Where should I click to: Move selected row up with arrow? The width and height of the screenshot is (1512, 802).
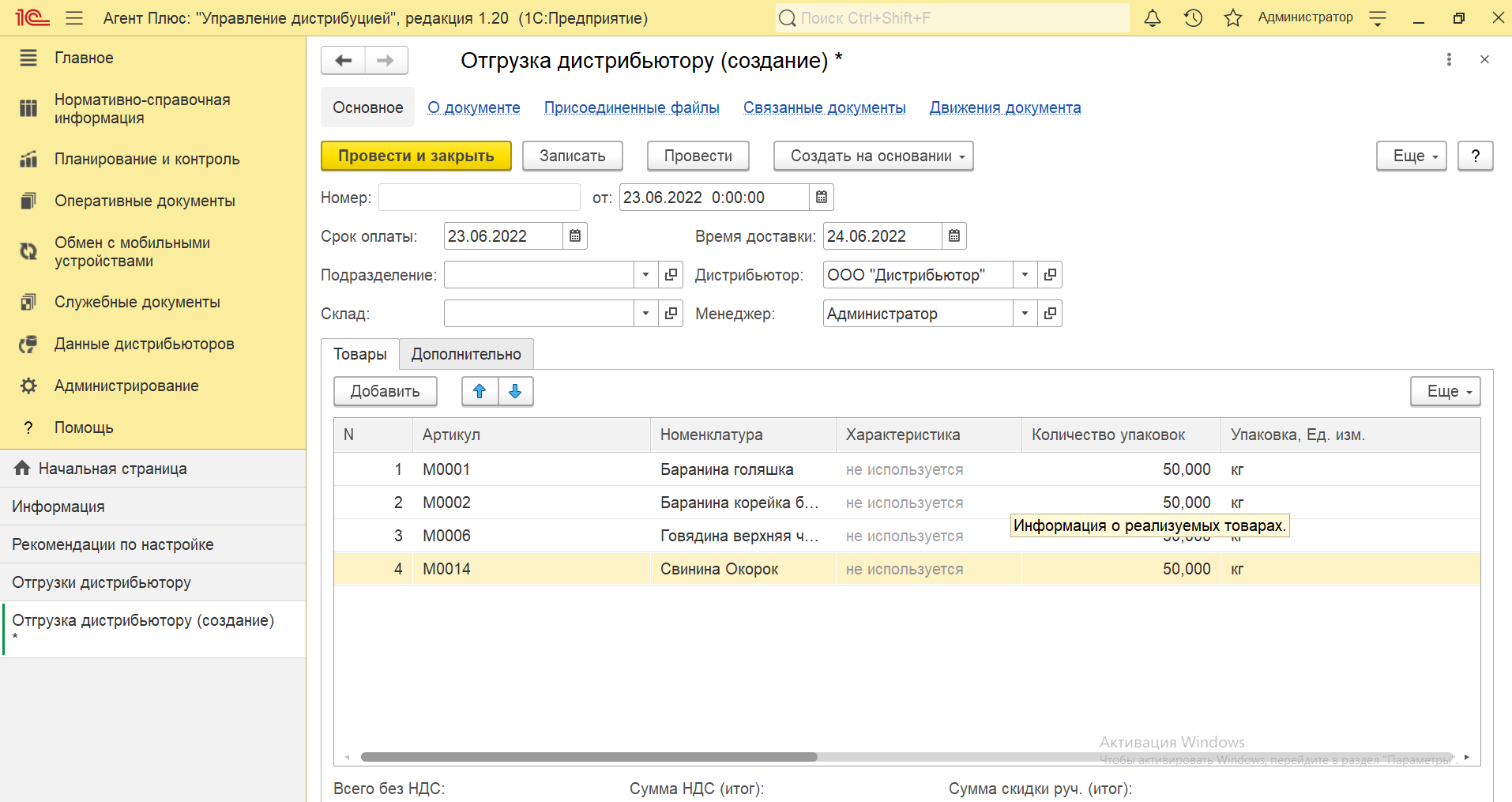point(480,391)
